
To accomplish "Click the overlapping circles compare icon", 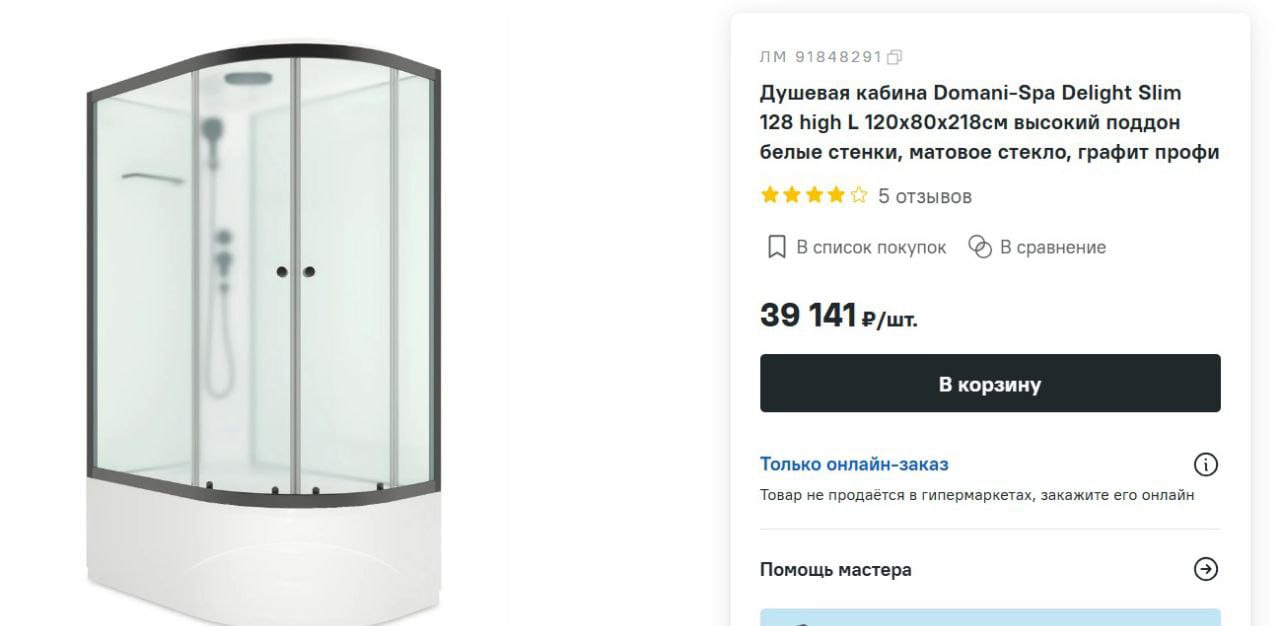I will tap(980, 247).
